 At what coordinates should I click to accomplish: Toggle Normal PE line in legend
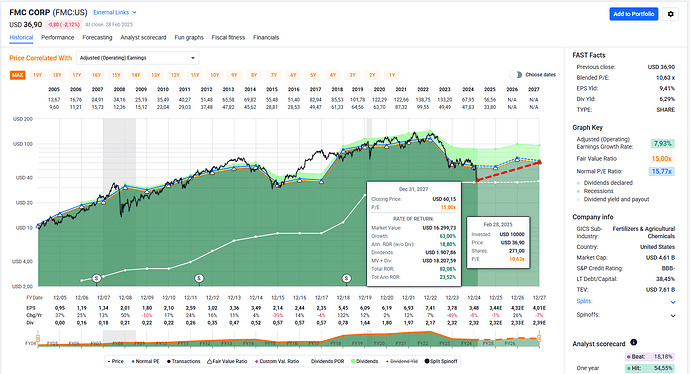pyautogui.click(x=146, y=361)
